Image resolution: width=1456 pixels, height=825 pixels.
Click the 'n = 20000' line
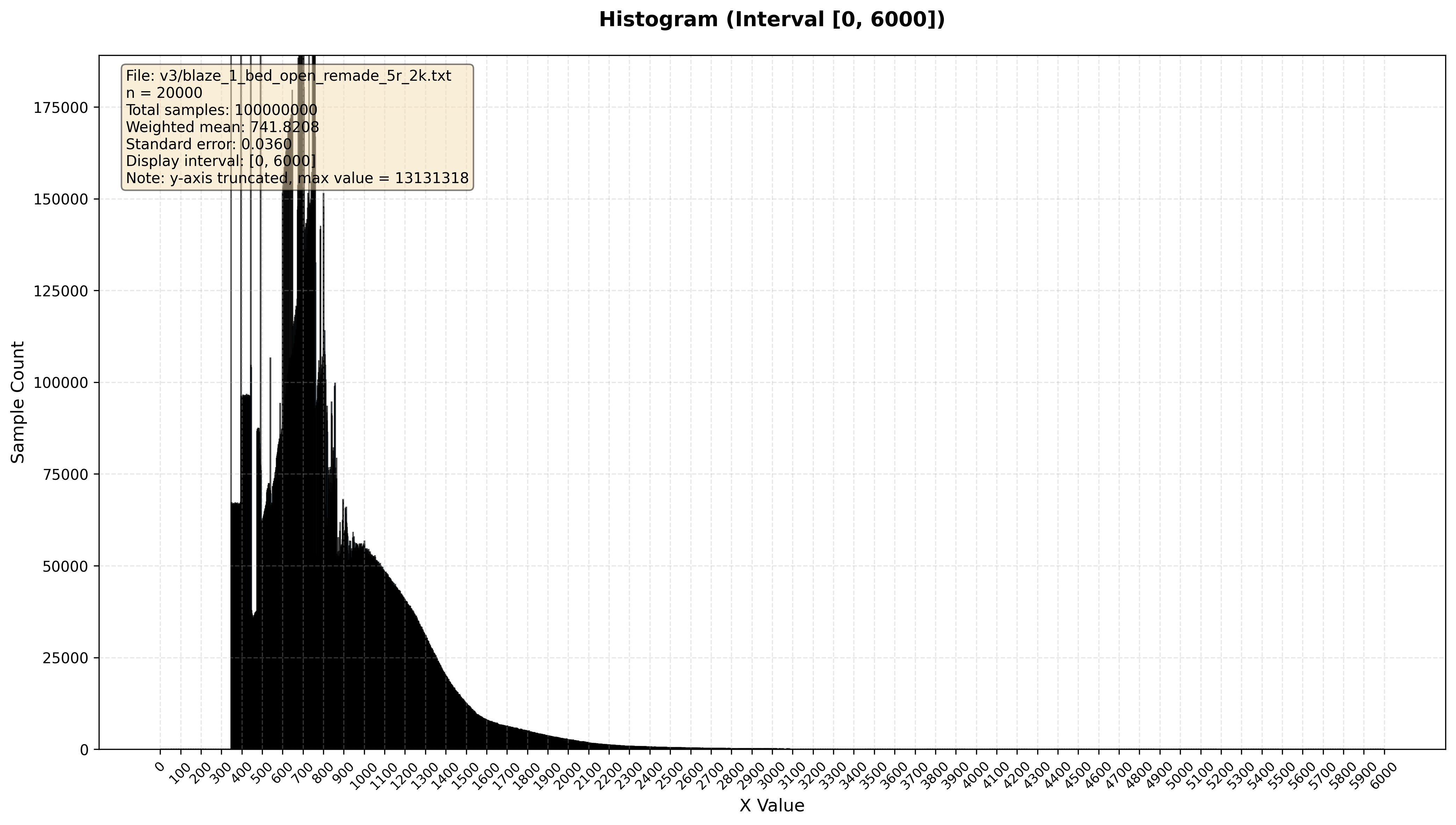pos(164,93)
